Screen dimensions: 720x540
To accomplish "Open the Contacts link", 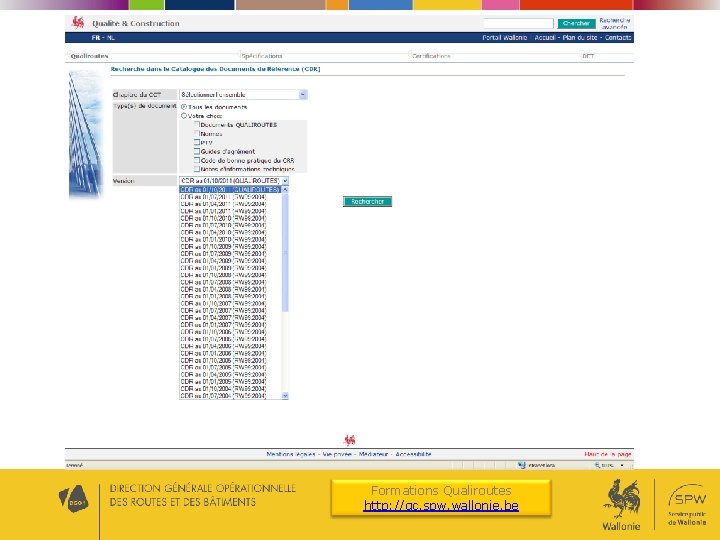I will tap(618, 38).
